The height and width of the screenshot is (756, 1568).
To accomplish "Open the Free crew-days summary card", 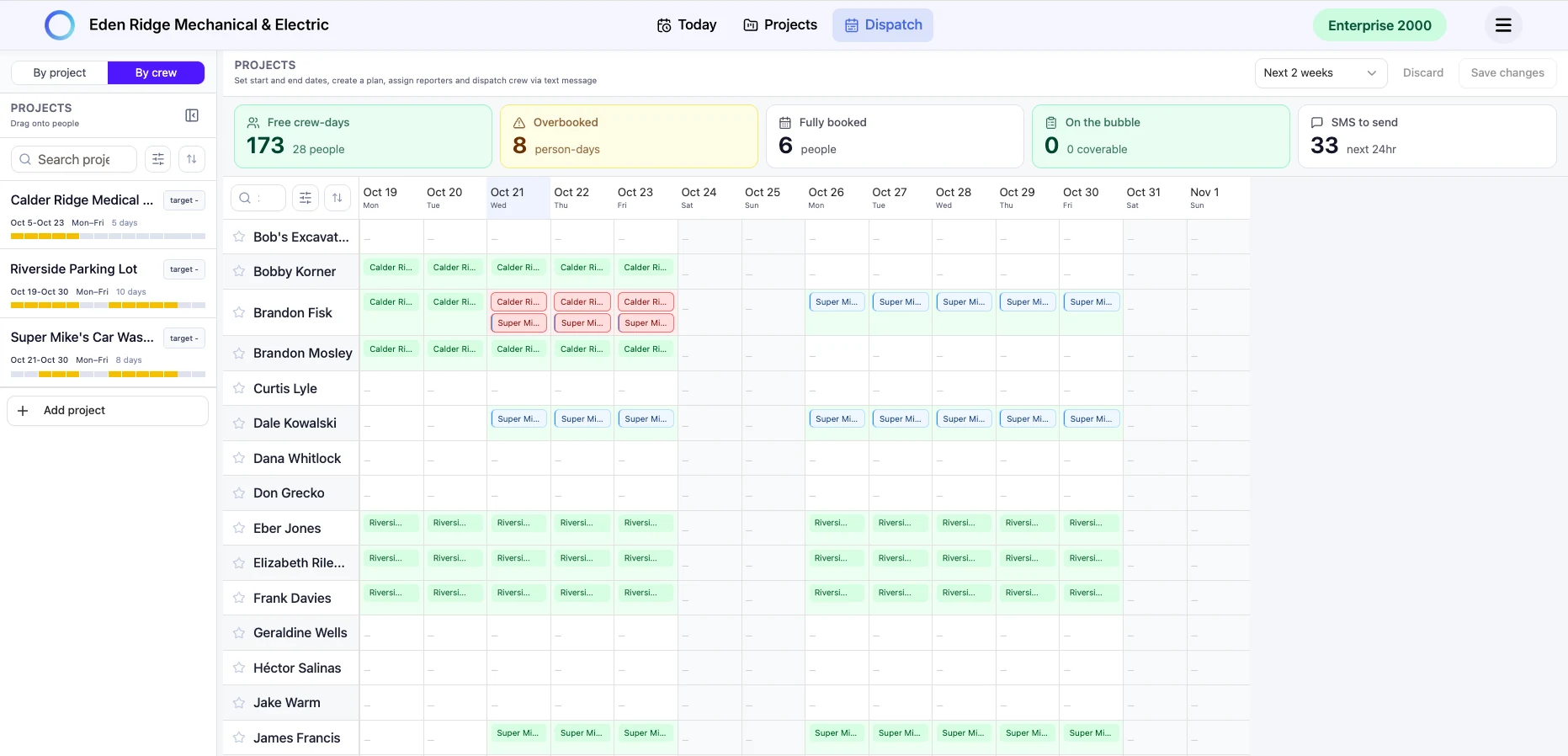I will (x=363, y=136).
